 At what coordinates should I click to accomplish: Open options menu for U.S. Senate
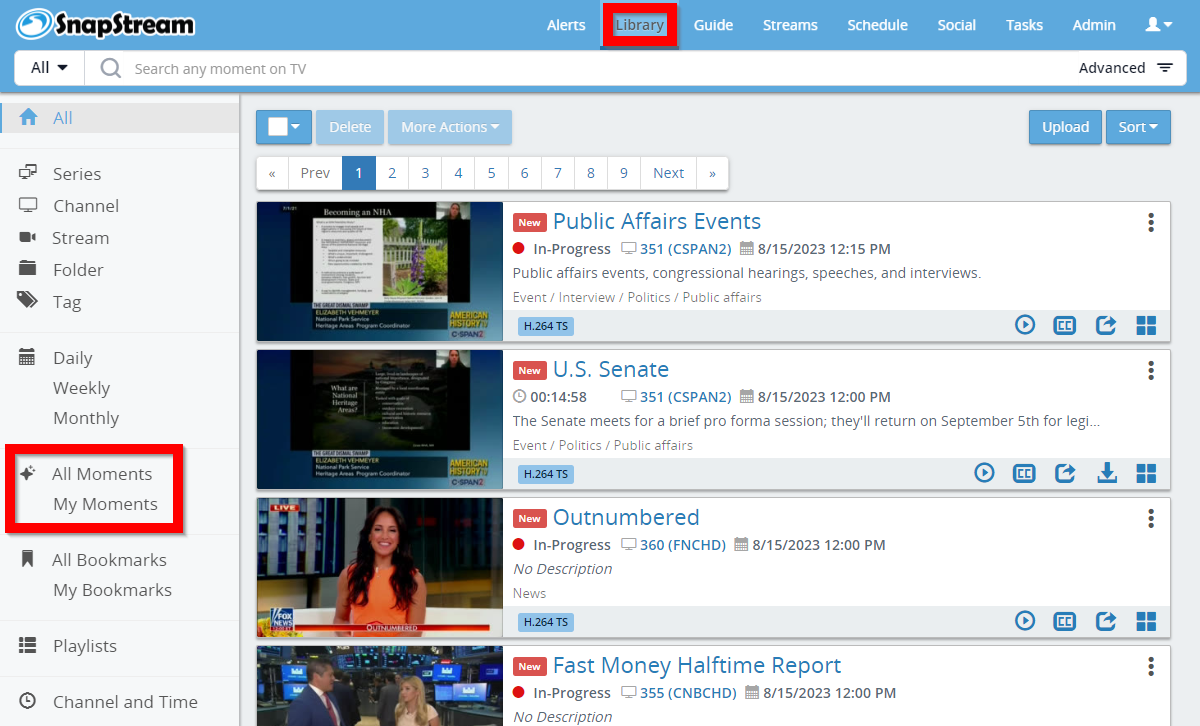(1151, 370)
